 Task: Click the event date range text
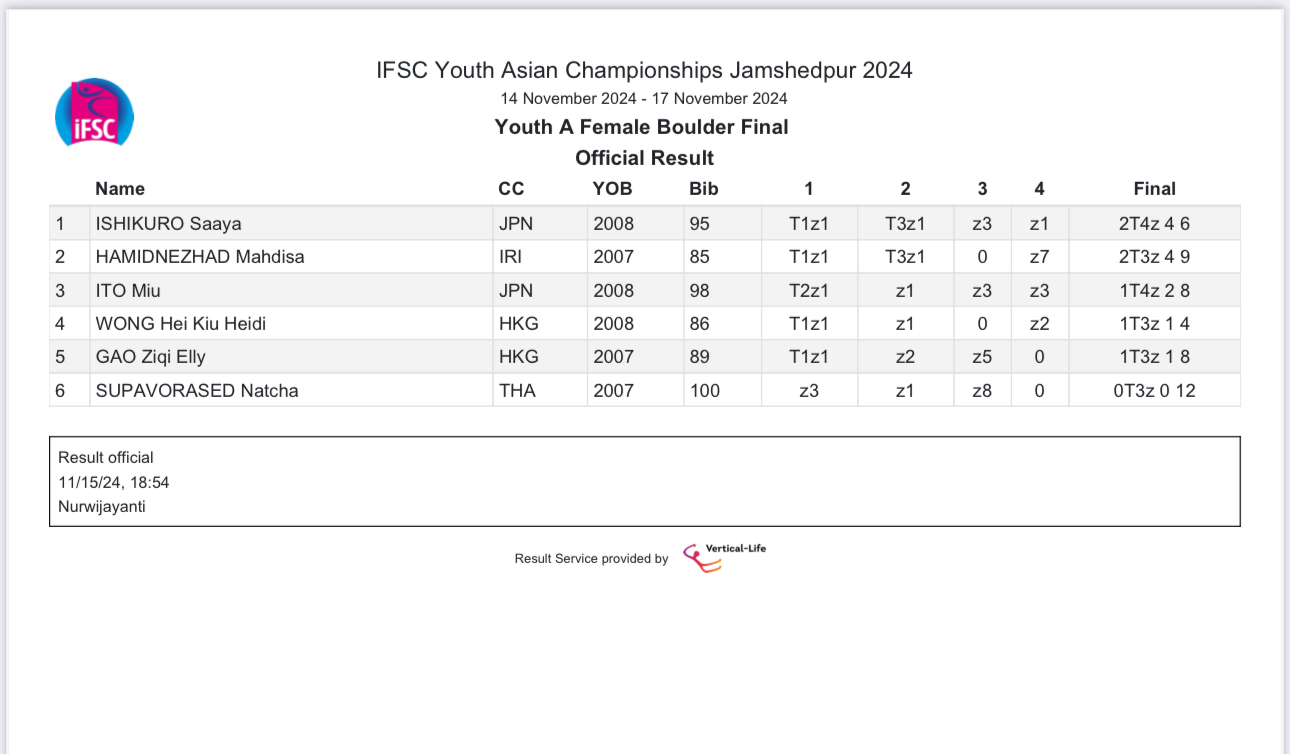coord(644,99)
